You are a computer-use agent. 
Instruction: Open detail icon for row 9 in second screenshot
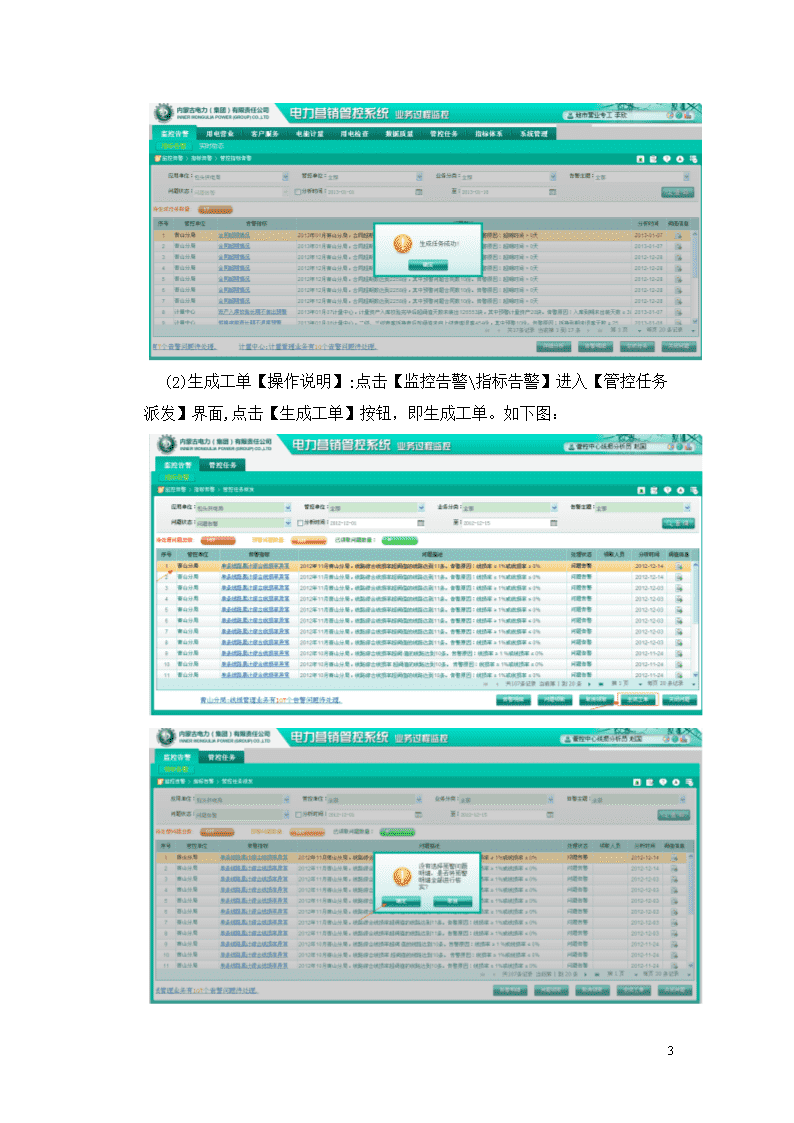coord(678,653)
